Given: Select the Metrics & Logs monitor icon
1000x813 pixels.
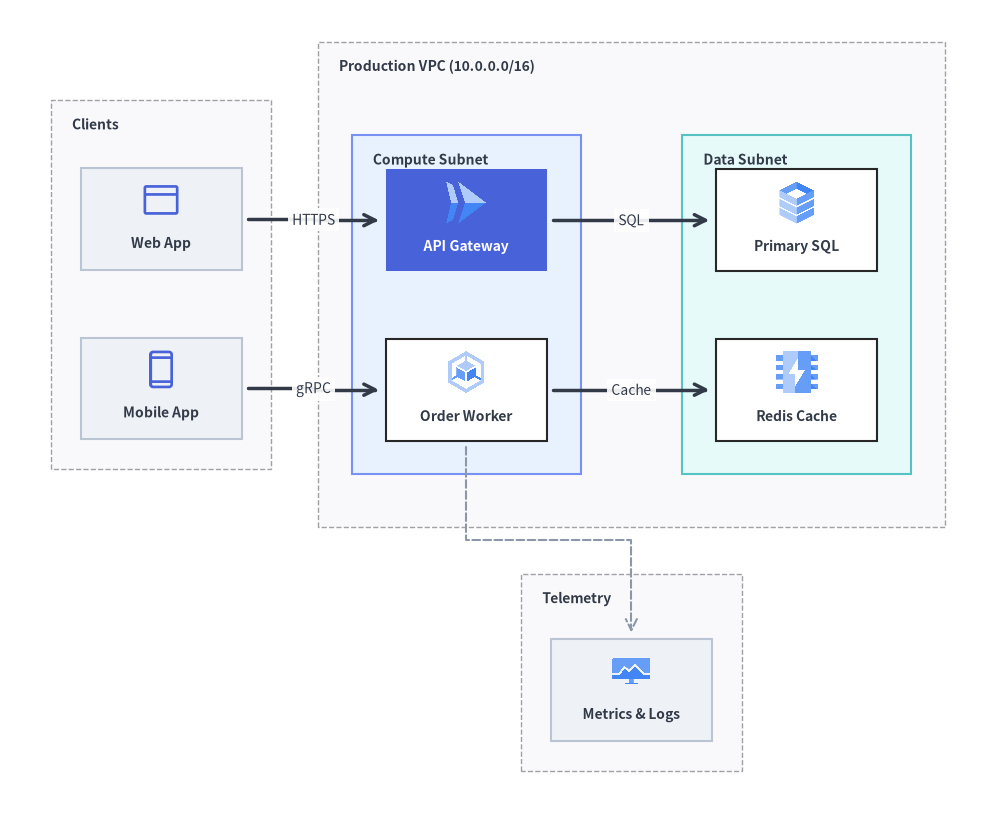Looking at the screenshot, I should (631, 671).
